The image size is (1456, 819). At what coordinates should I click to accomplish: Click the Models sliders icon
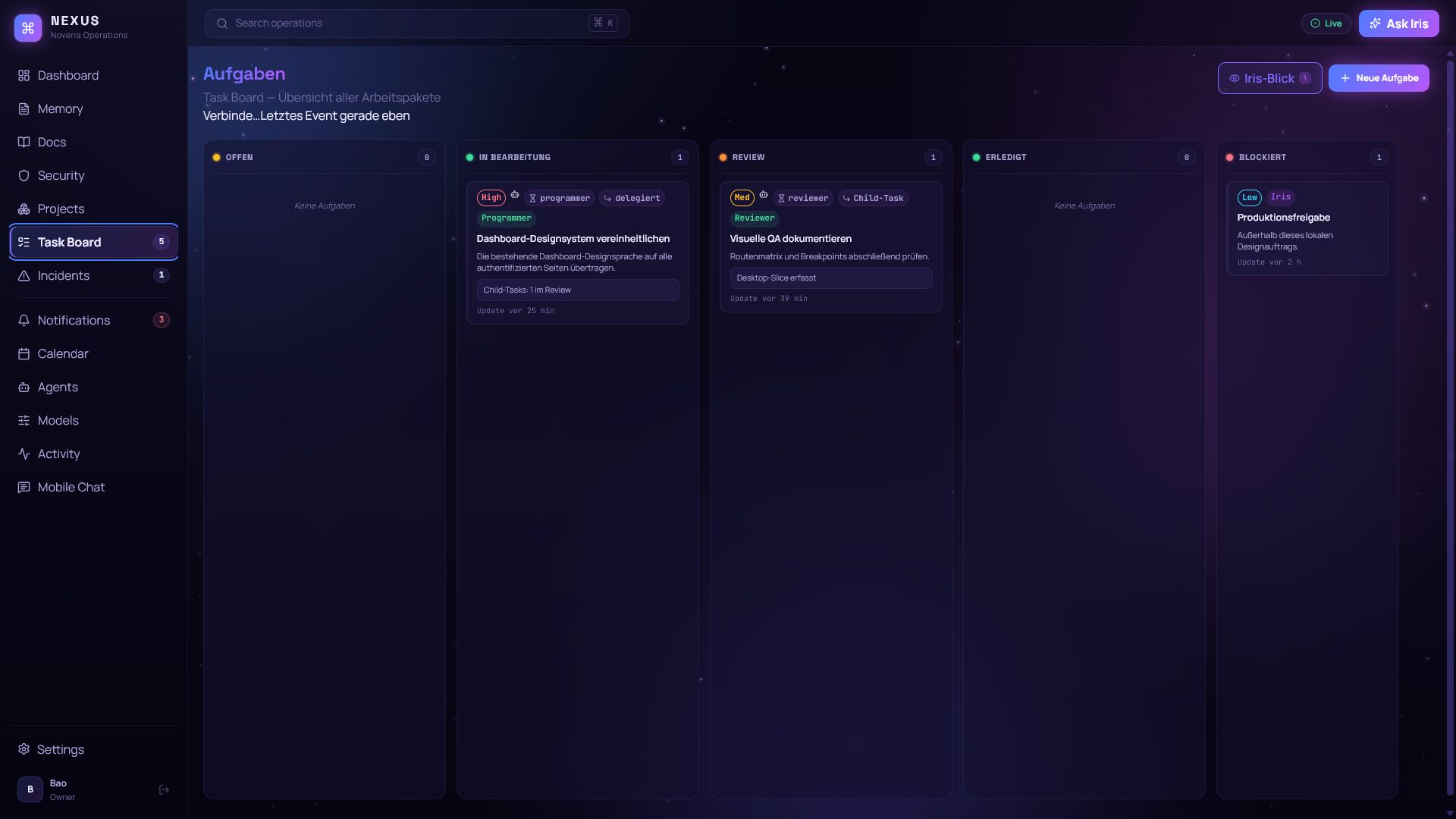[24, 420]
